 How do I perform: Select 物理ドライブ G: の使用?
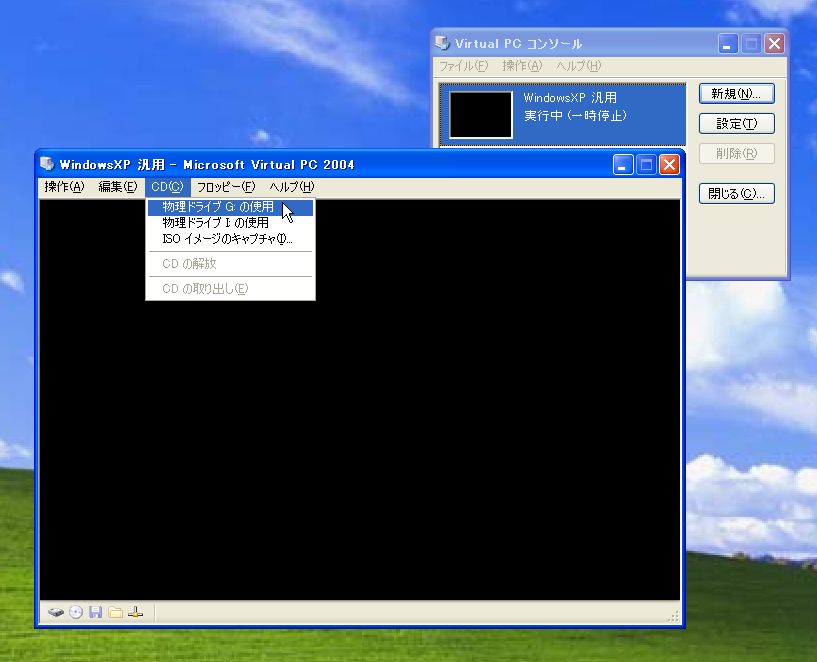pos(230,207)
